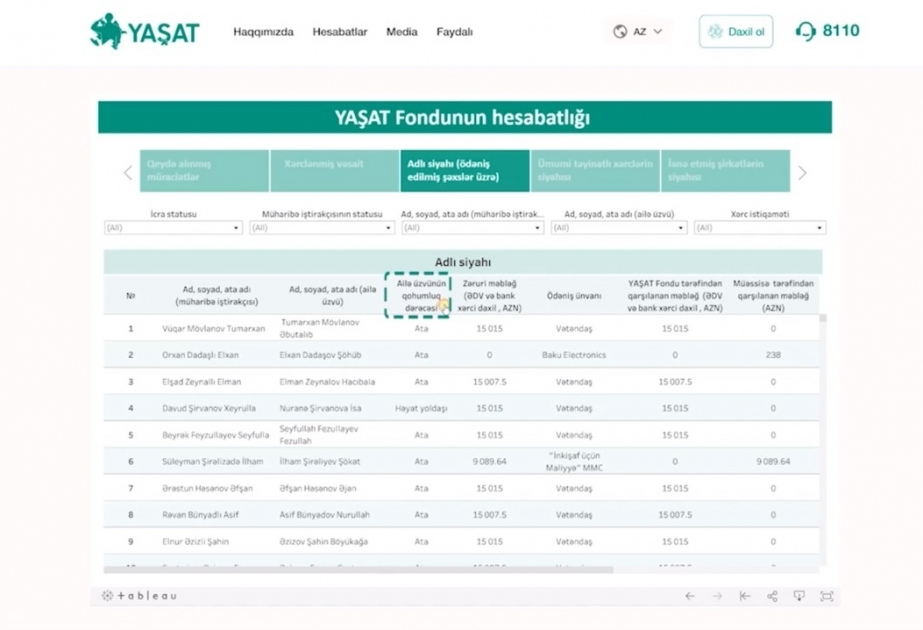The image size is (923, 630).
Task: Click the YAŞAT logo
Action: coord(145,31)
